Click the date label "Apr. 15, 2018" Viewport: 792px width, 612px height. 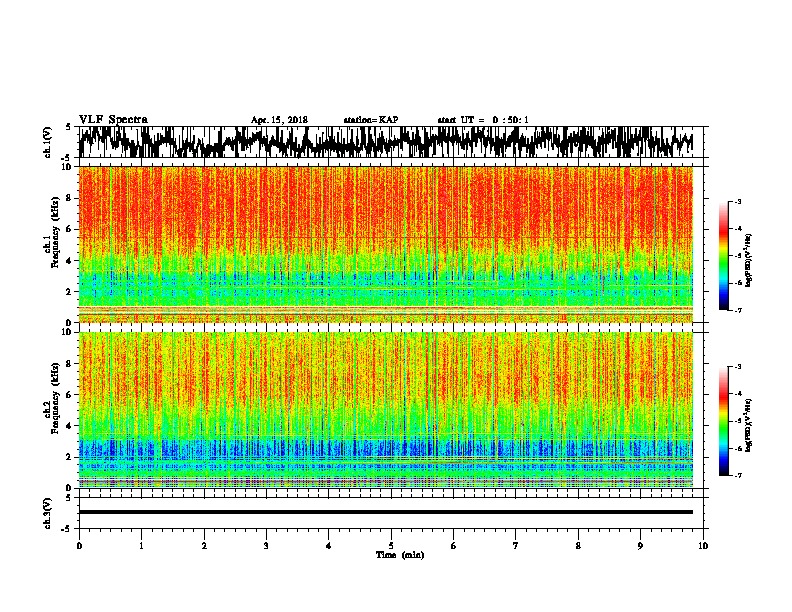279,120
